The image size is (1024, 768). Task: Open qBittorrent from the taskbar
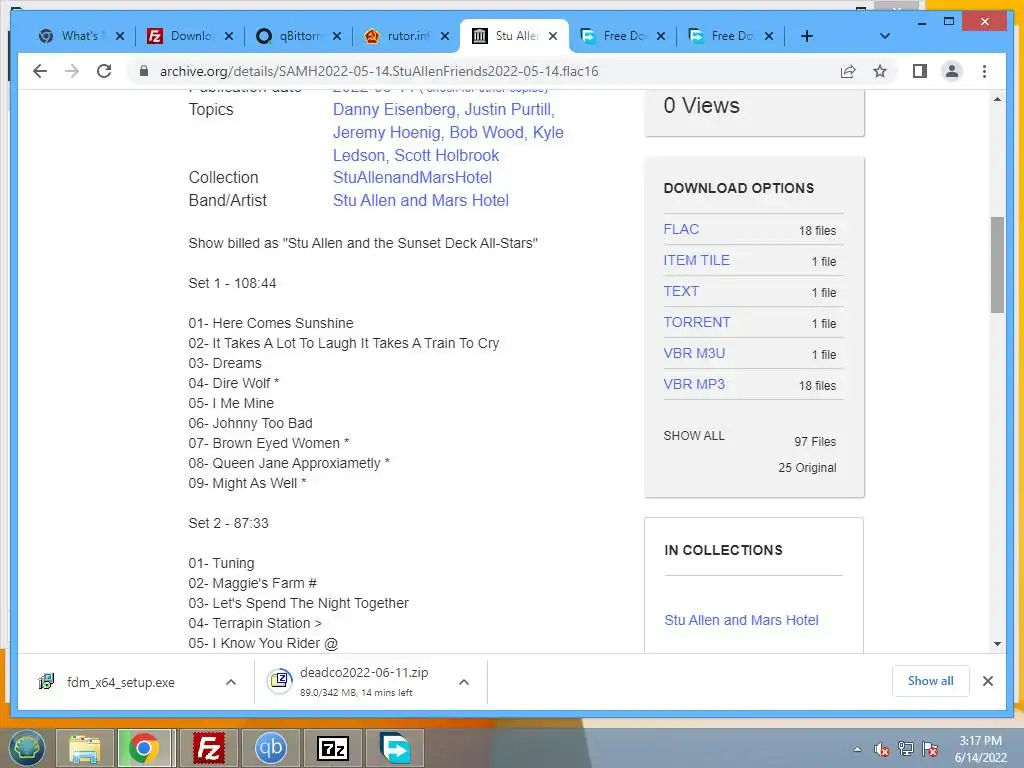tap(271, 748)
